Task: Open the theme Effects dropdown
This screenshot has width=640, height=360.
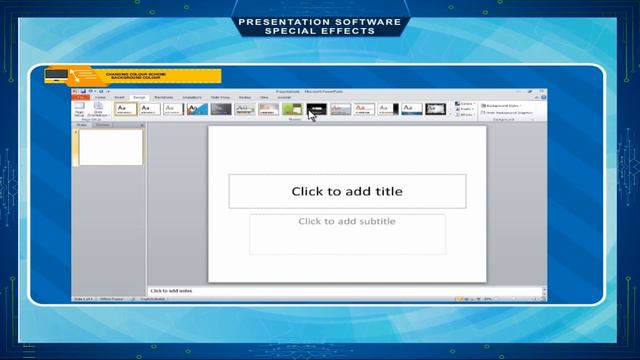Action: click(x=464, y=115)
